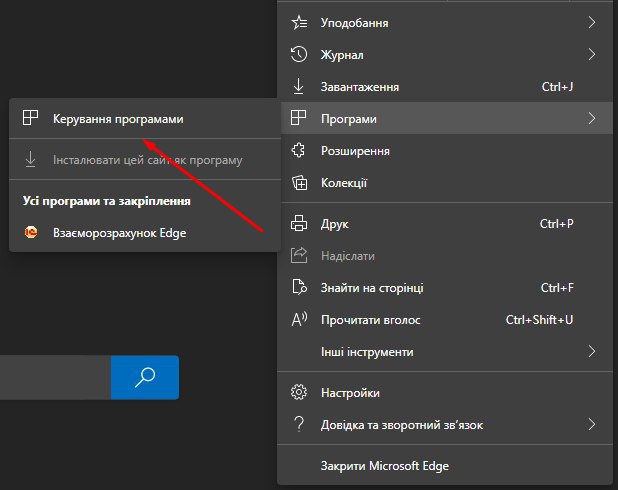Click the apps grid icon next to Програми
This screenshot has height=490, width=618.
(x=298, y=118)
